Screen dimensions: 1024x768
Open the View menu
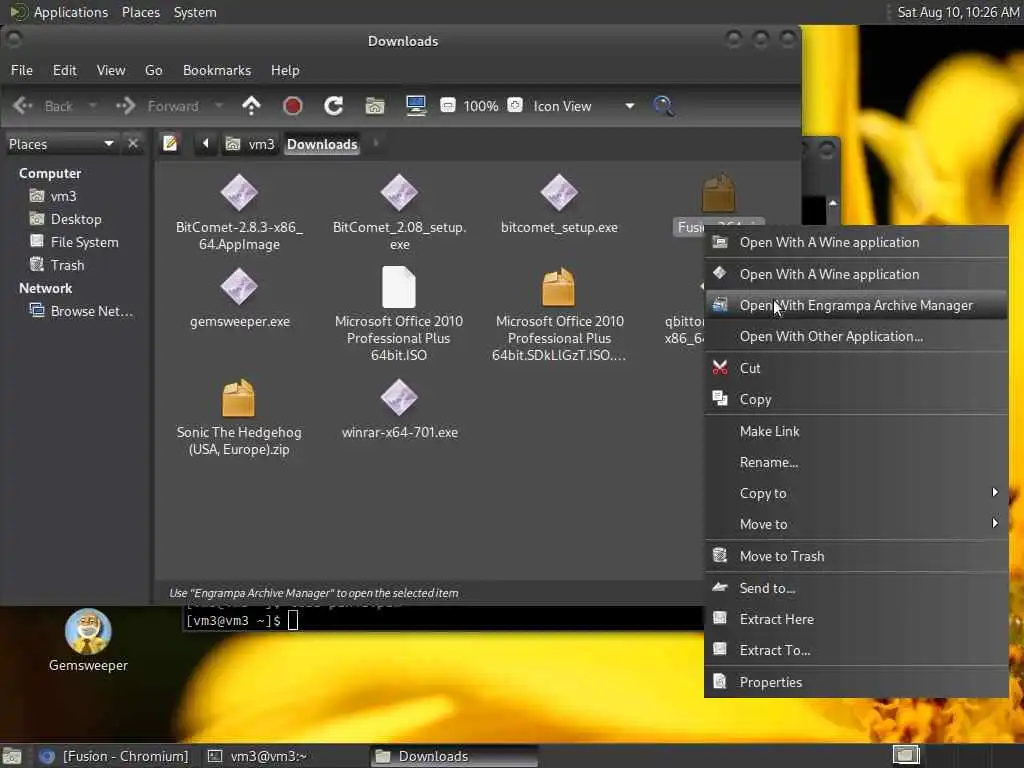pyautogui.click(x=111, y=70)
